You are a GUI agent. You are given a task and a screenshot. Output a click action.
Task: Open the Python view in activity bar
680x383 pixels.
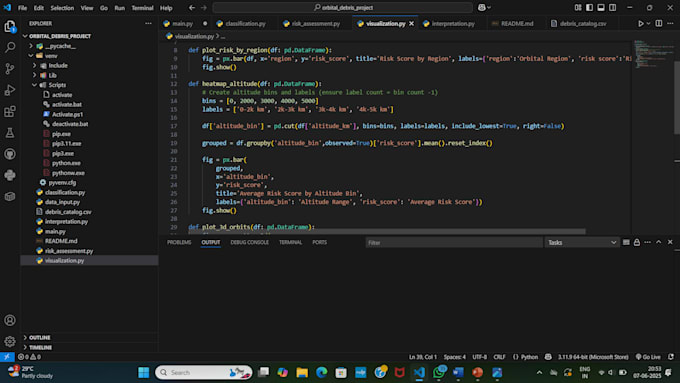[x=10, y=175]
